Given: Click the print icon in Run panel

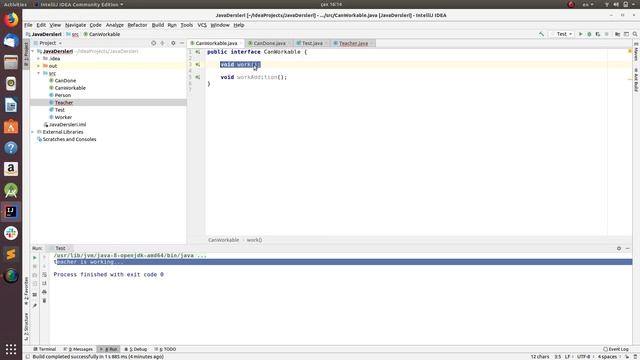Looking at the screenshot, I should (44, 292).
